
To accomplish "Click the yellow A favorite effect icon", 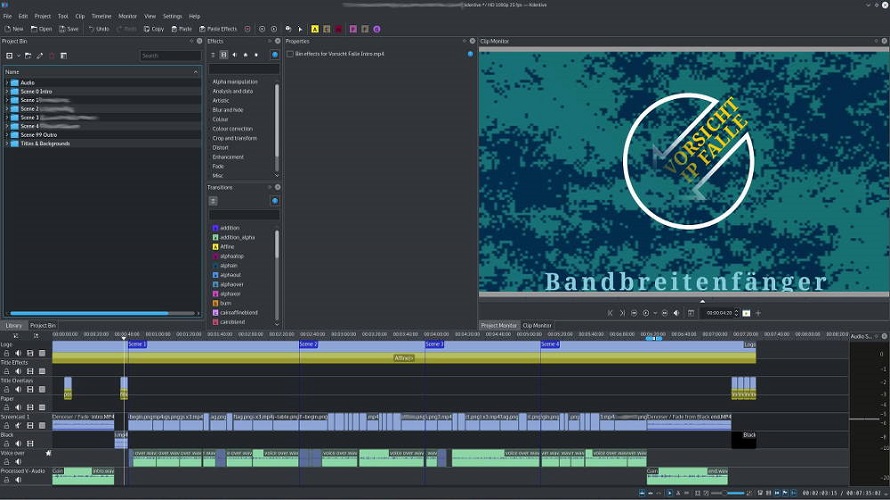I will pos(316,29).
